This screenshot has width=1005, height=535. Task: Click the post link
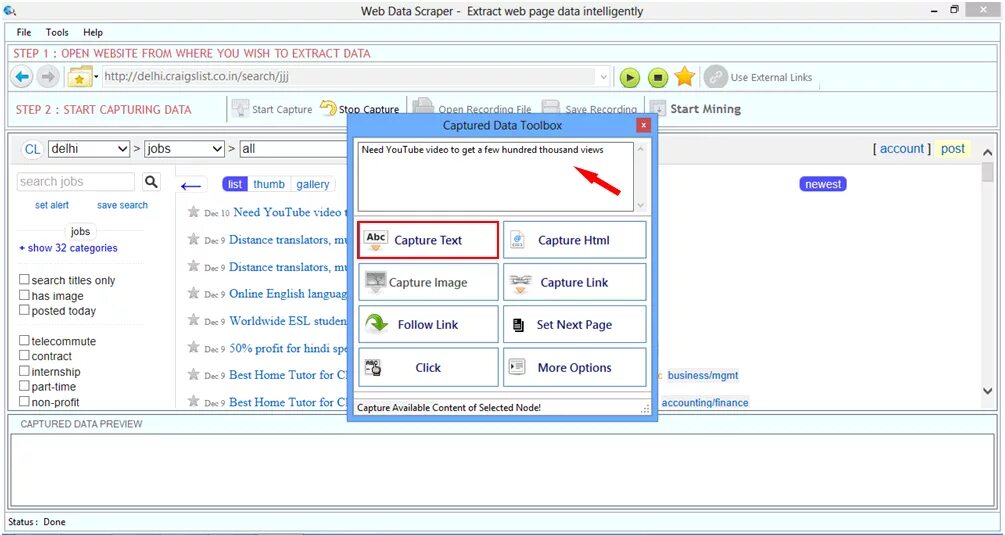[x=952, y=149]
